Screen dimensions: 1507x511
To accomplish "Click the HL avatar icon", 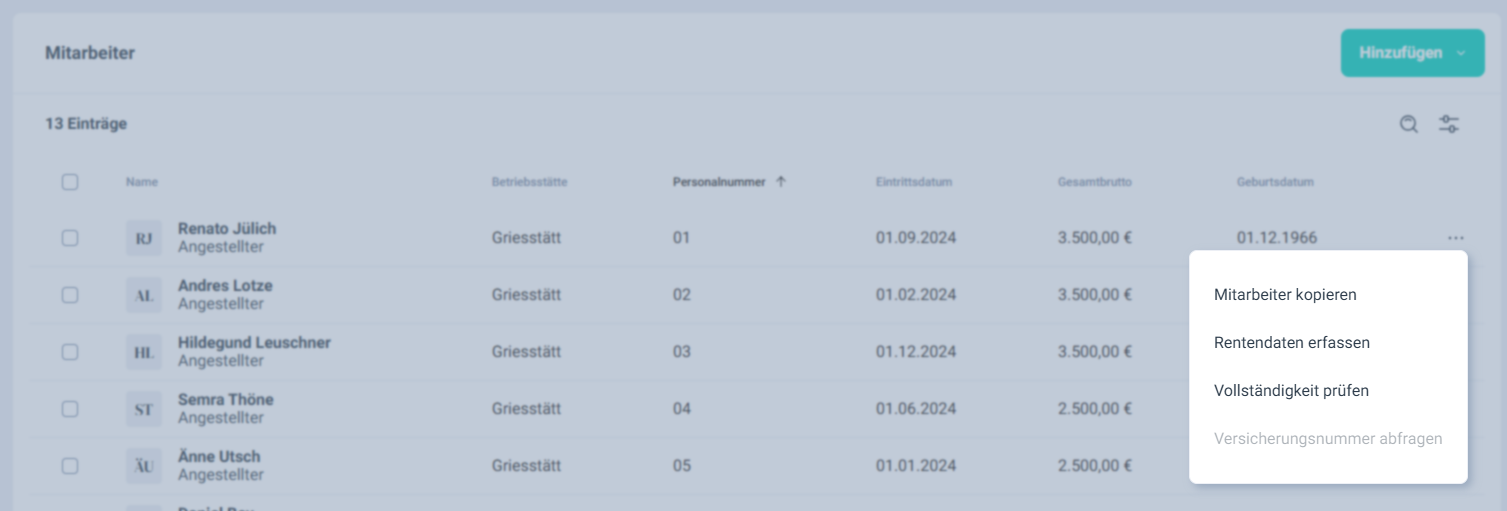I will tap(143, 352).
